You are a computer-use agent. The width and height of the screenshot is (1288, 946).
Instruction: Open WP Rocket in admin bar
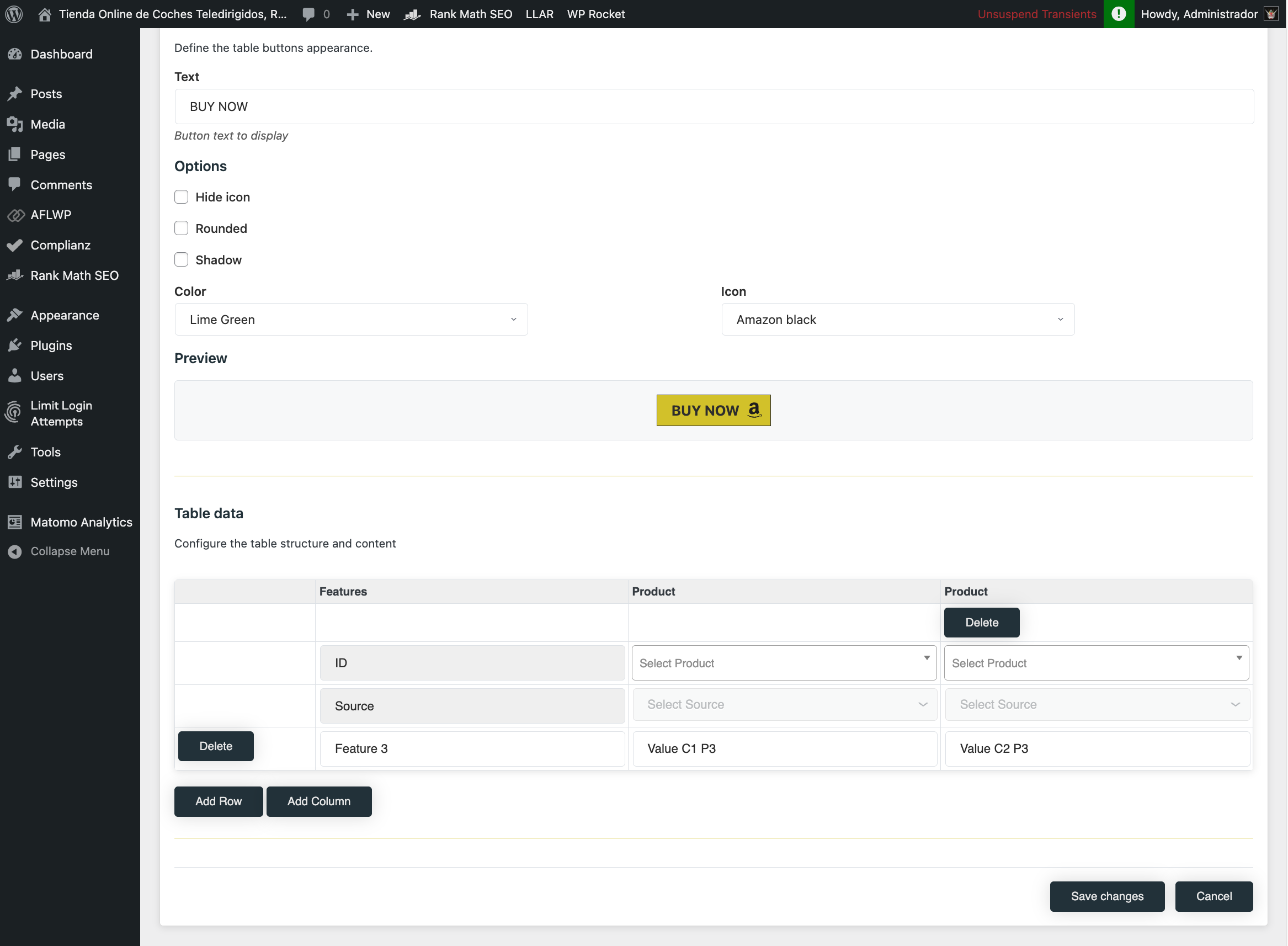(595, 14)
